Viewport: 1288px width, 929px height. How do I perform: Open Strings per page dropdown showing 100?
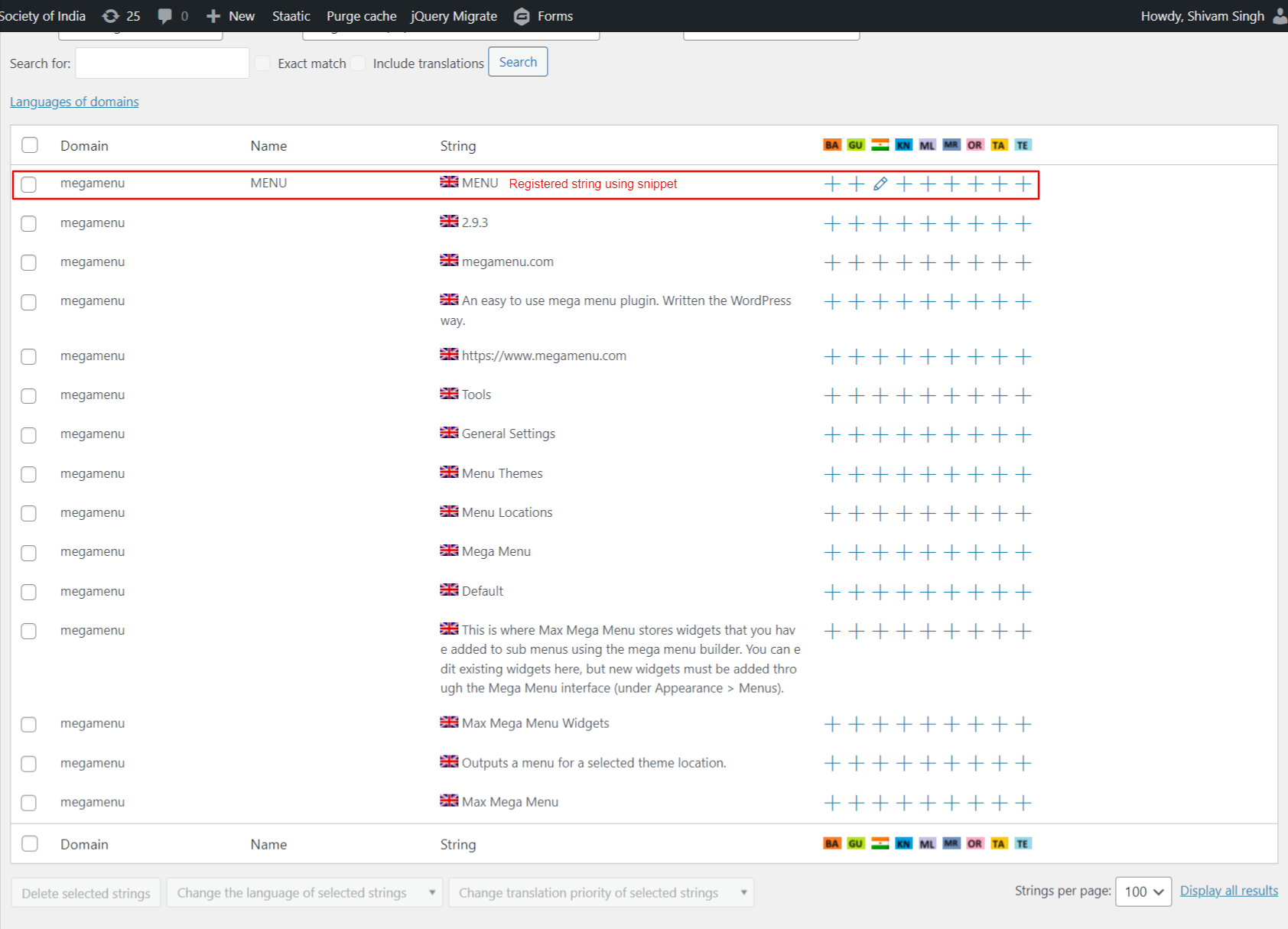click(x=1143, y=892)
